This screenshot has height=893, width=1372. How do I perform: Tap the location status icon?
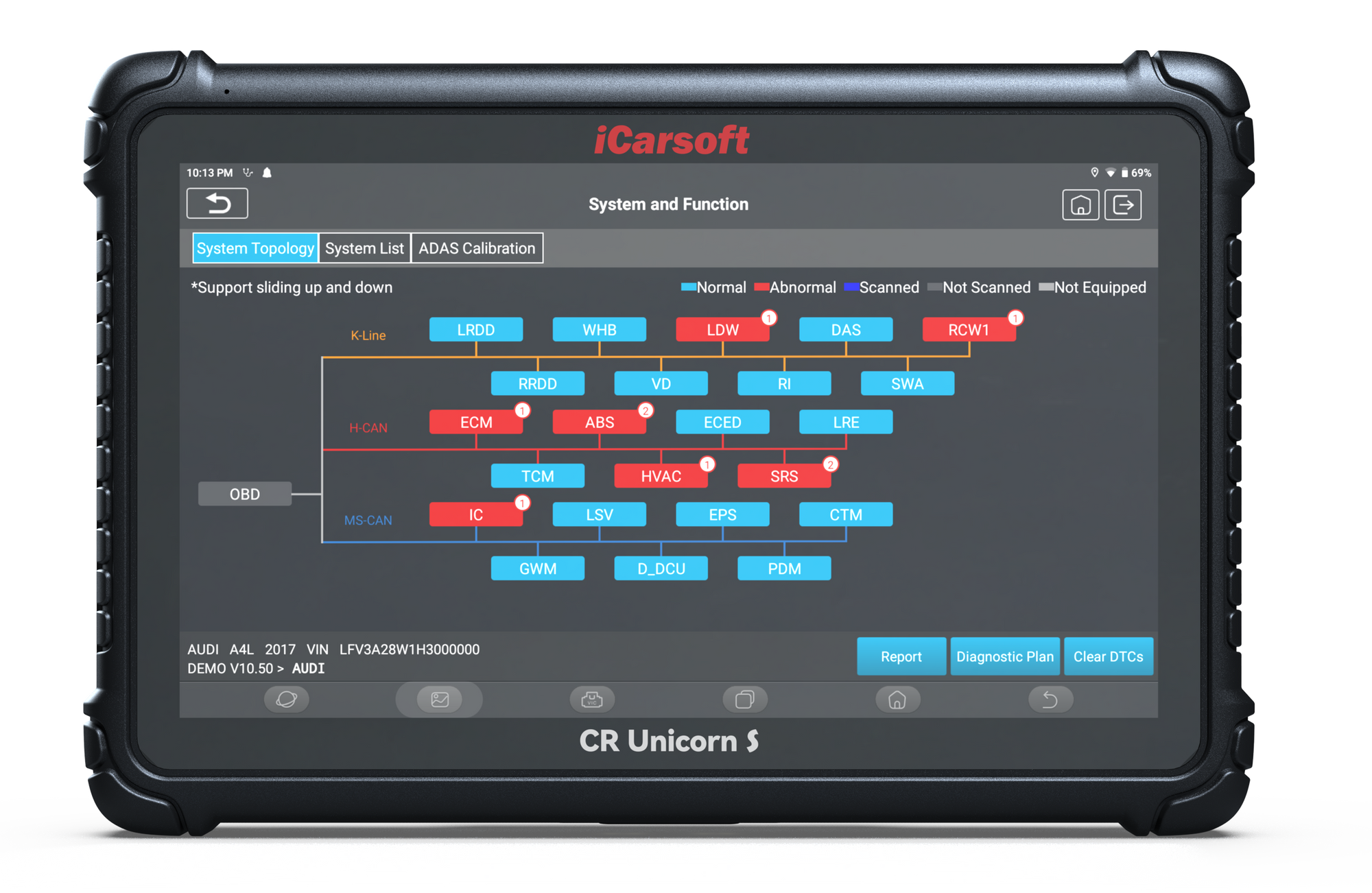pos(1095,172)
